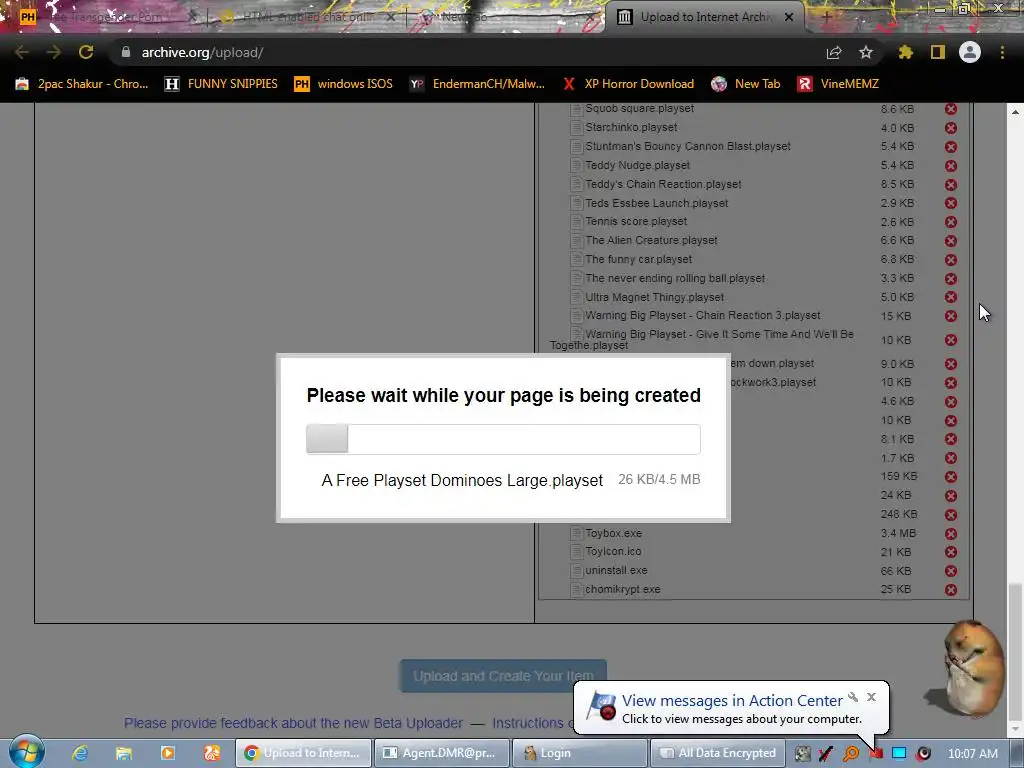View site information via lock icon

126,52
